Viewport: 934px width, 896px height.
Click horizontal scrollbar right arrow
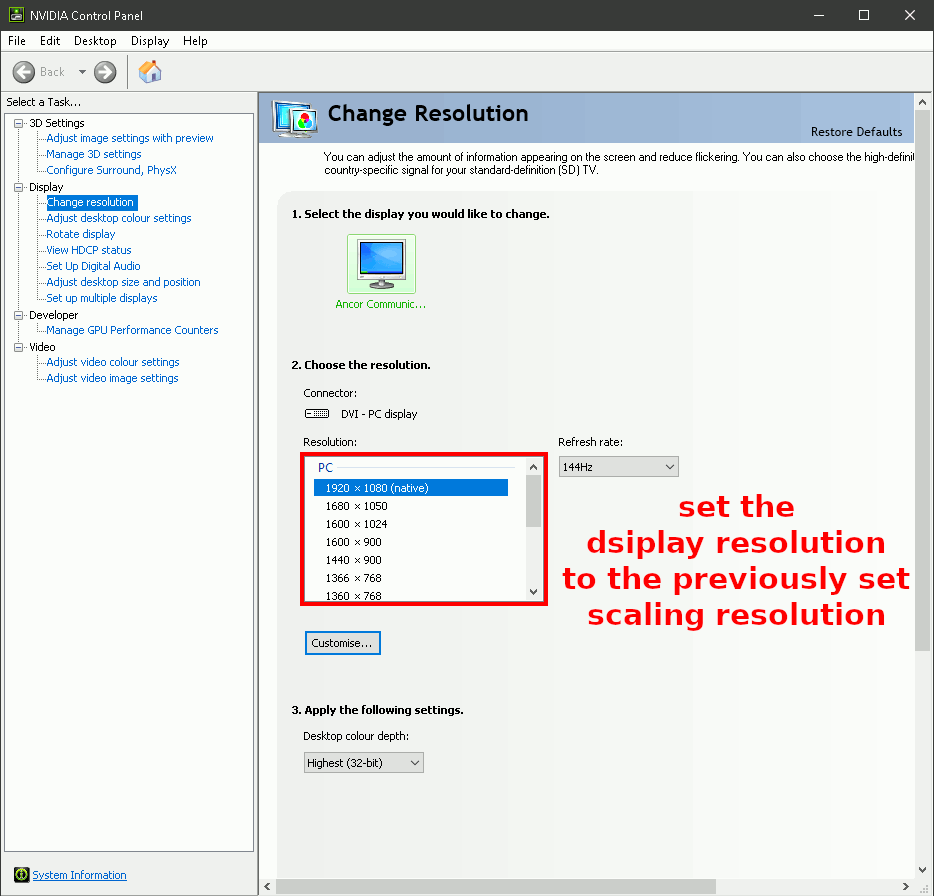point(905,886)
